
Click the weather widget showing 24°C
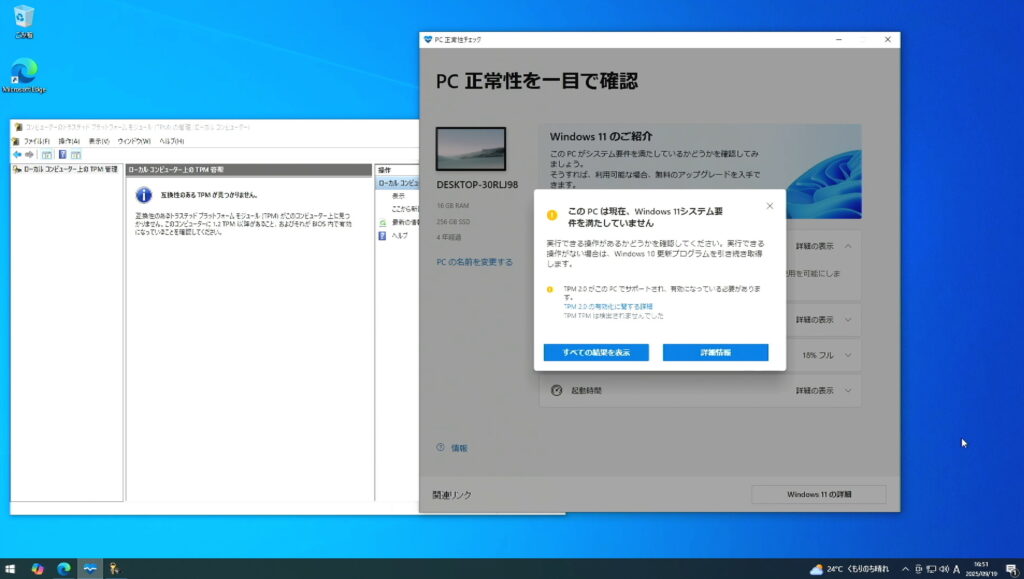(848, 569)
